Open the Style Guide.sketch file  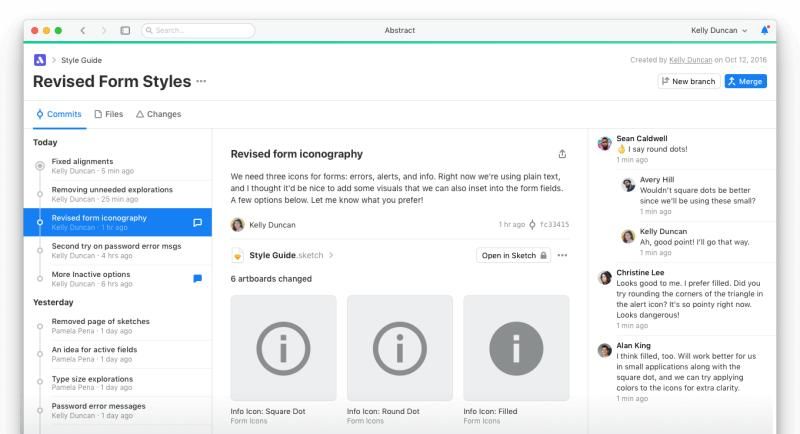click(x=286, y=255)
